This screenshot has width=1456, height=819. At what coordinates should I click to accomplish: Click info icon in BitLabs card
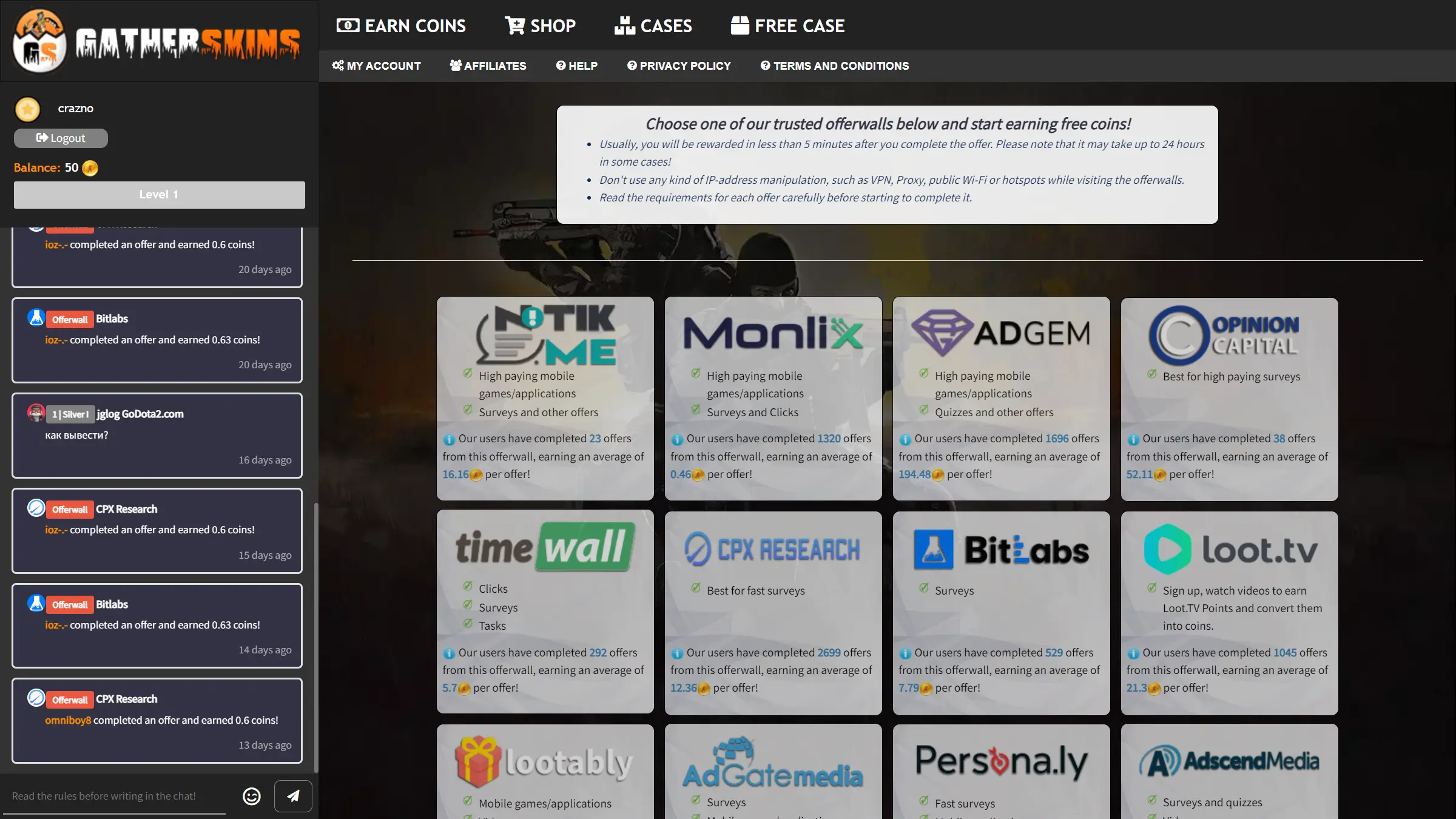[x=905, y=653]
